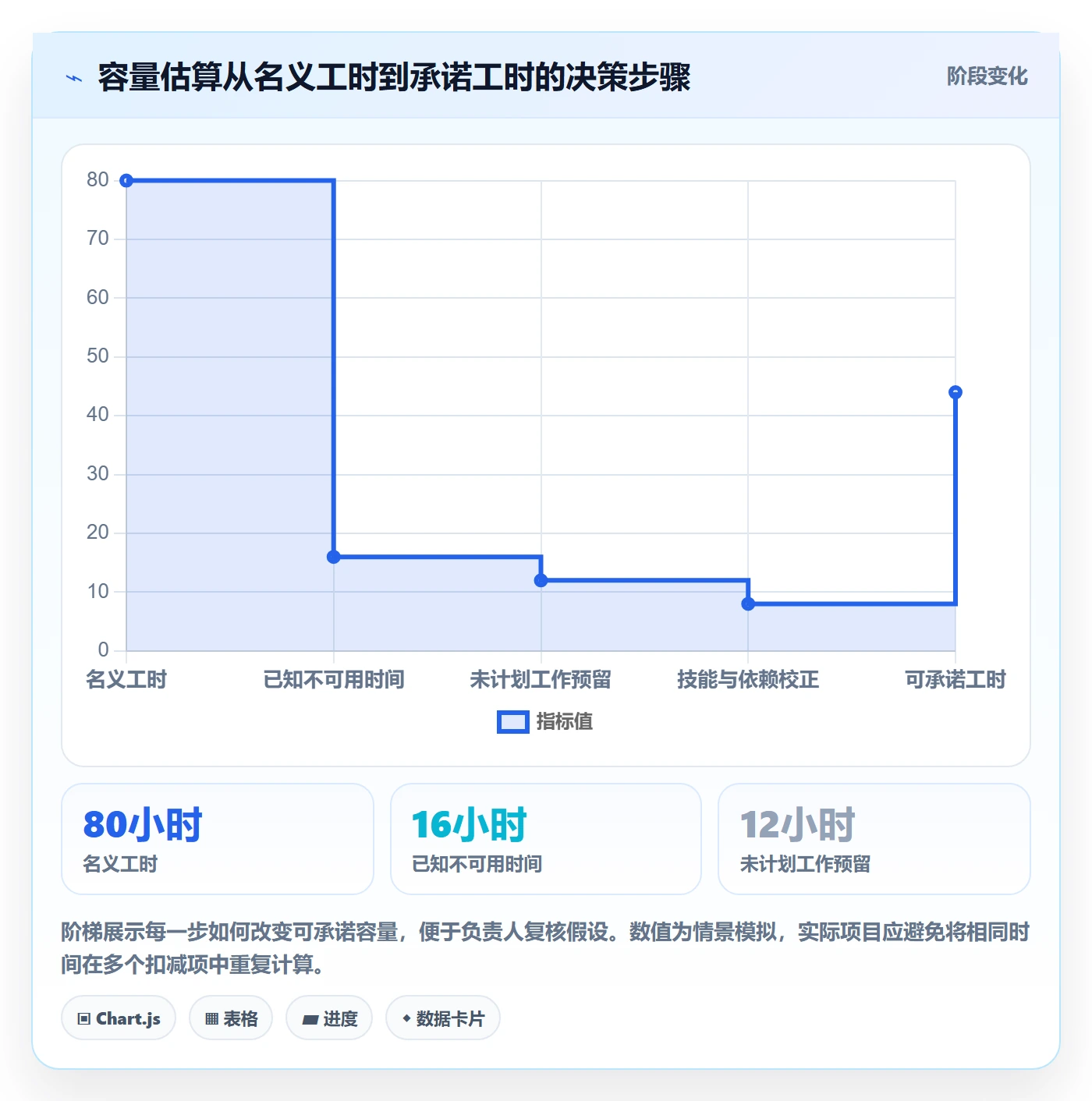Open the 80小时 名义工时 data card
The width and height of the screenshot is (1092, 1101).
[x=218, y=839]
